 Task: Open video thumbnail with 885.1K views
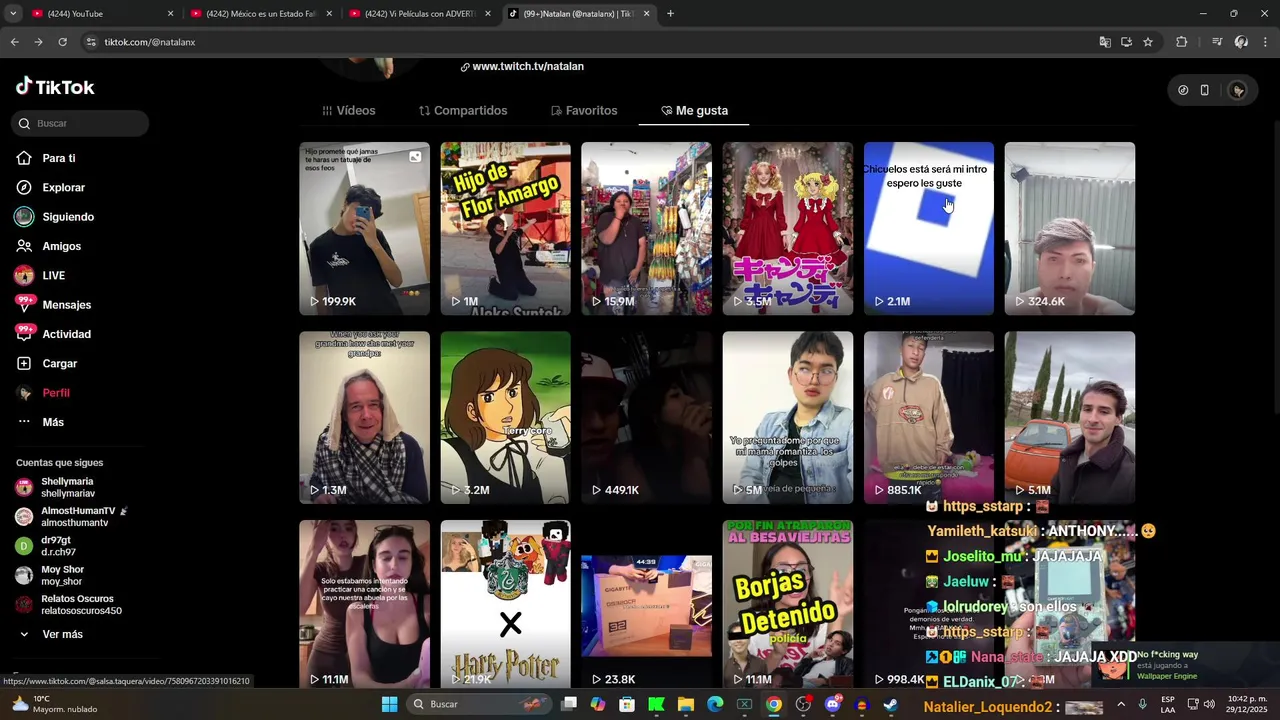(x=928, y=417)
